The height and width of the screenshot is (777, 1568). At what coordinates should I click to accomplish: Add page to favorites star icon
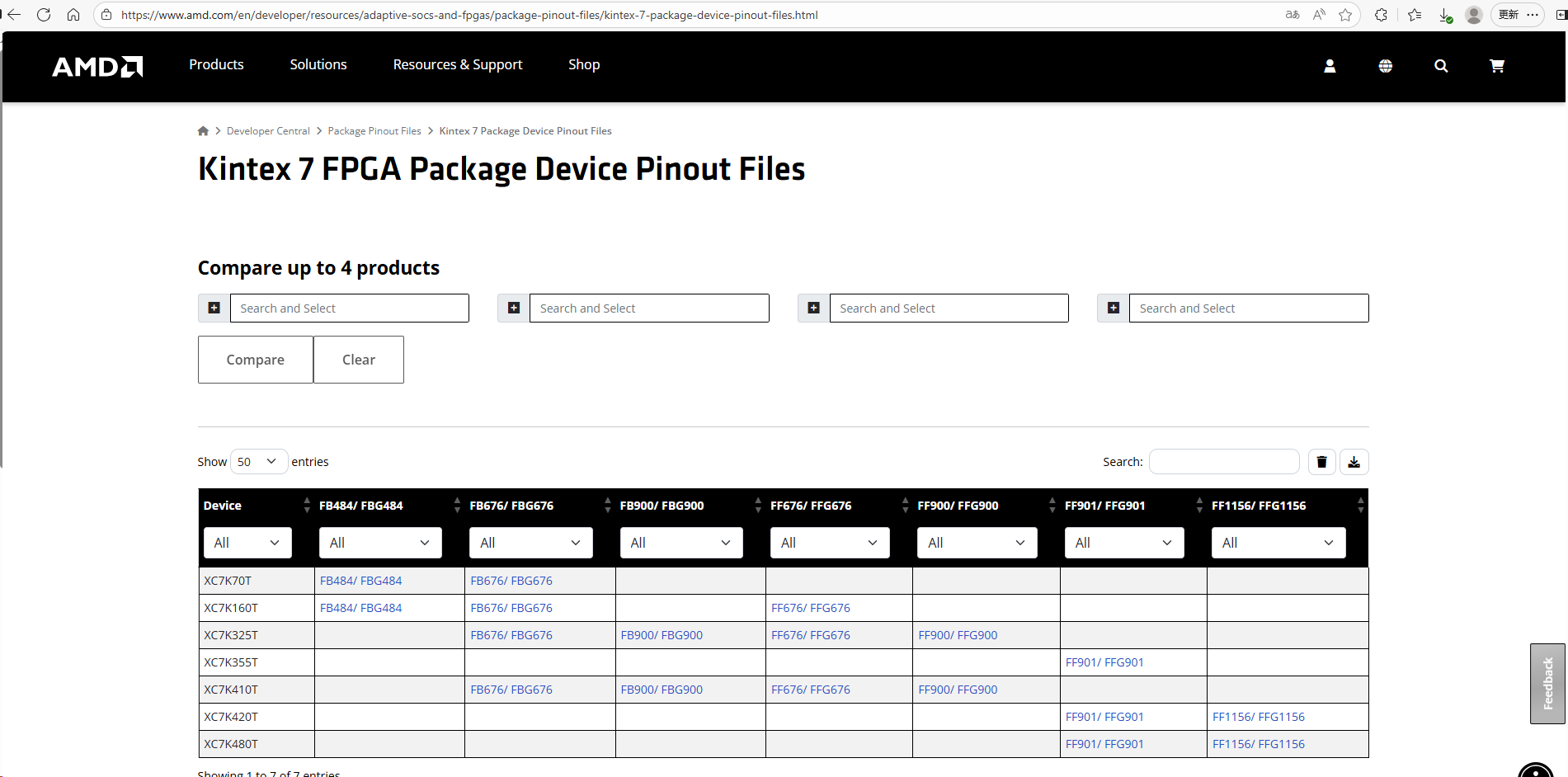(x=1345, y=15)
